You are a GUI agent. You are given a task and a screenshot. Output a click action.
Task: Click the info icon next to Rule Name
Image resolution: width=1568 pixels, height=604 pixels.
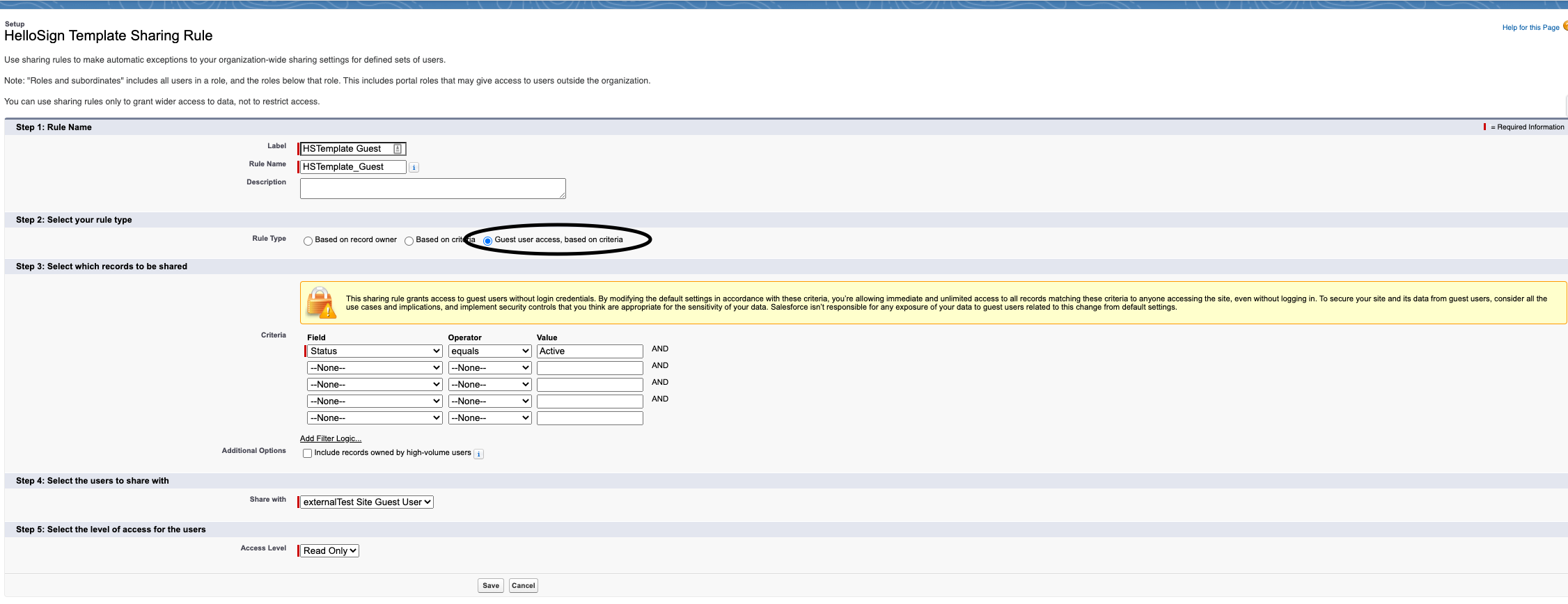[x=414, y=168]
